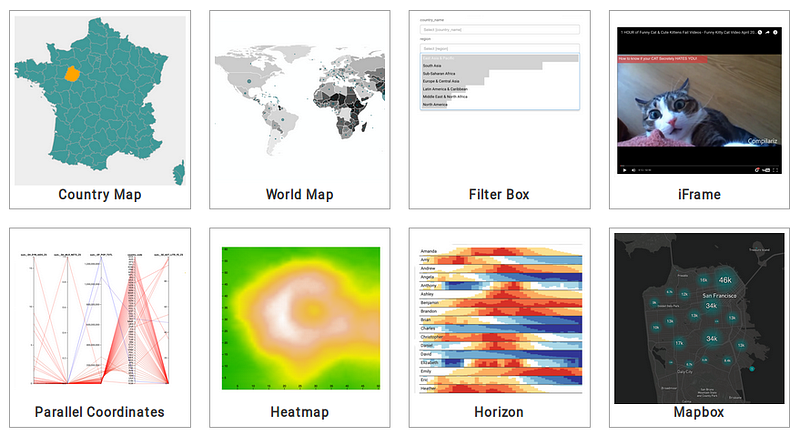Screen dimensions: 800x436
Task: Choose "Latin America & Caribbean" region option
Action: [499, 89]
